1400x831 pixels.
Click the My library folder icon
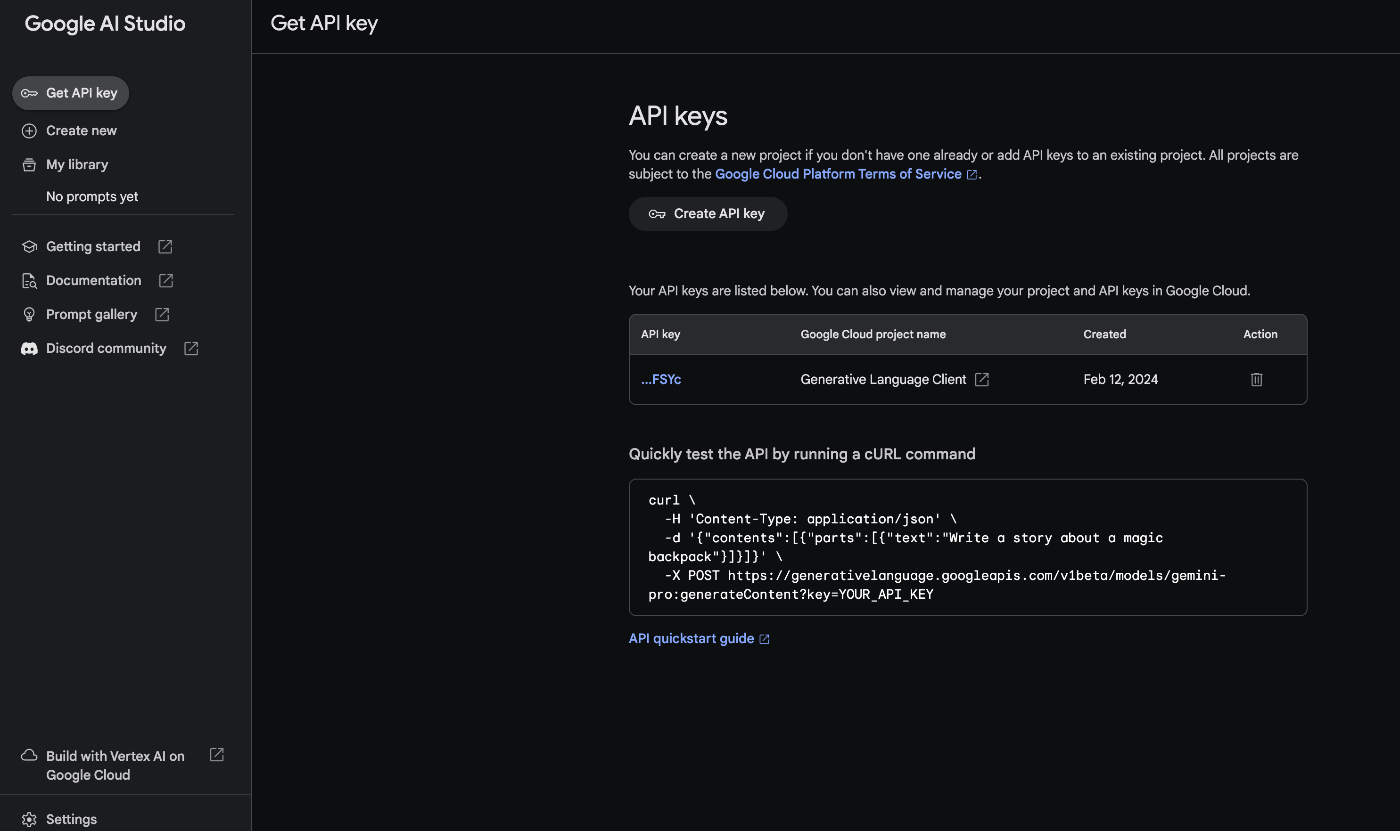(x=29, y=165)
